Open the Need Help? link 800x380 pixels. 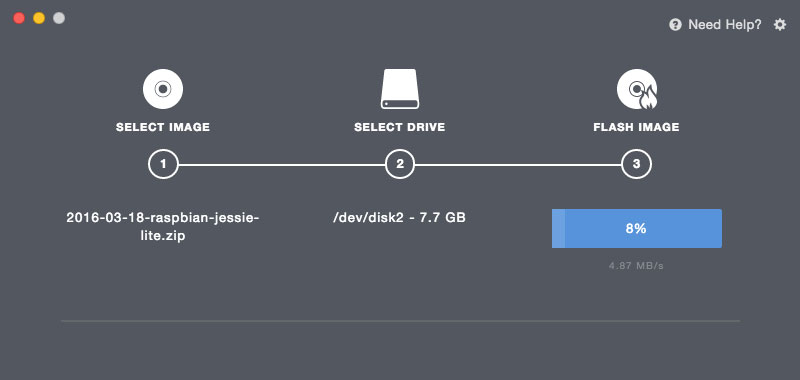[724, 24]
